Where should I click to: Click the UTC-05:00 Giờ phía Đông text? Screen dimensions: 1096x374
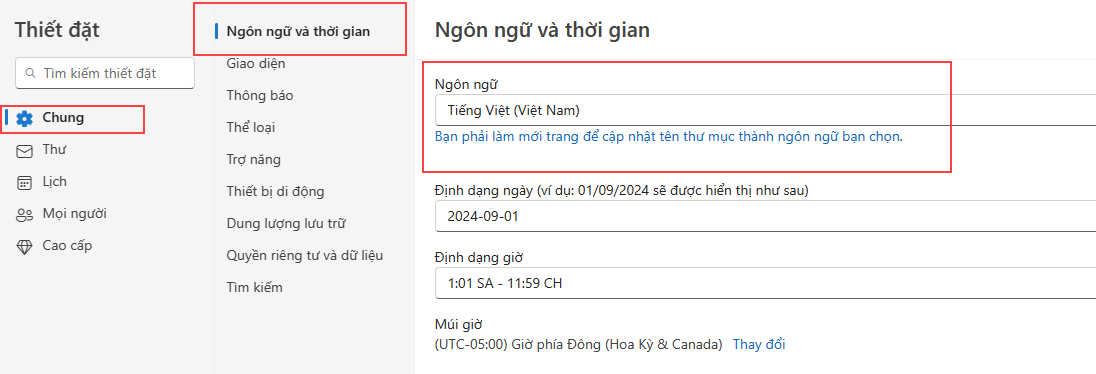578,345
